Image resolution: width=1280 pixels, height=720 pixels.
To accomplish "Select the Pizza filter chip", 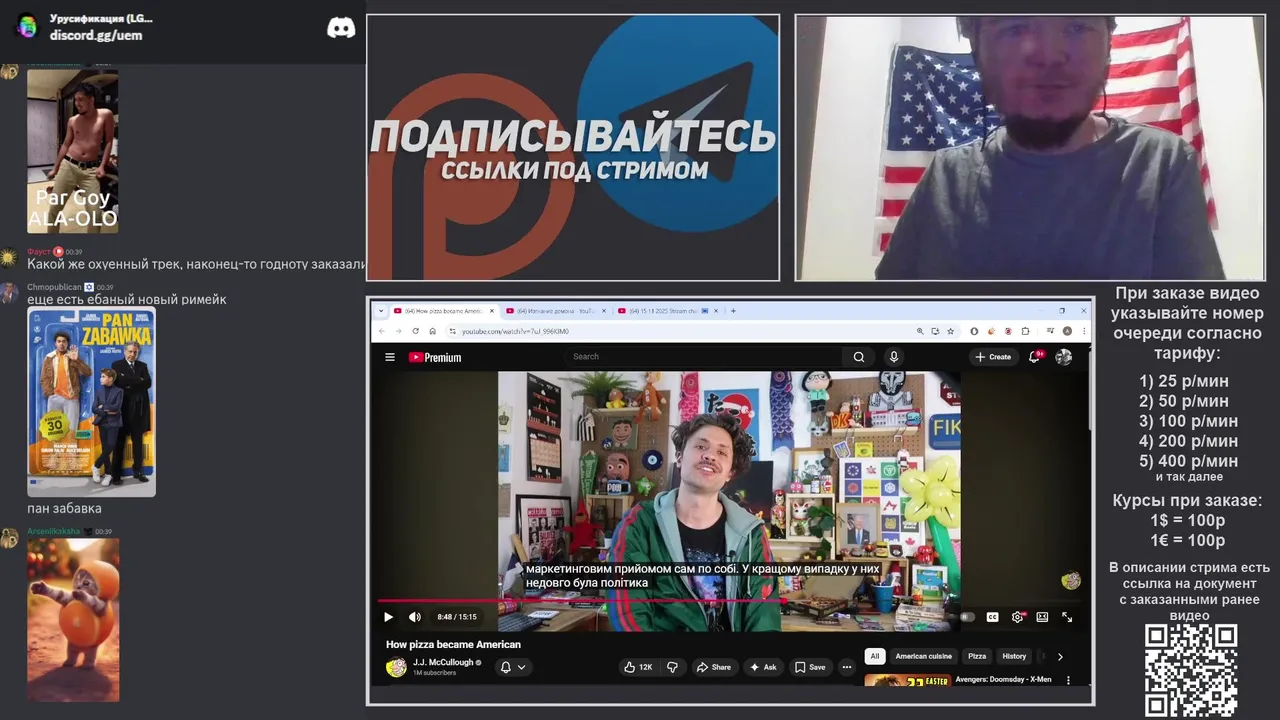I will point(977,656).
